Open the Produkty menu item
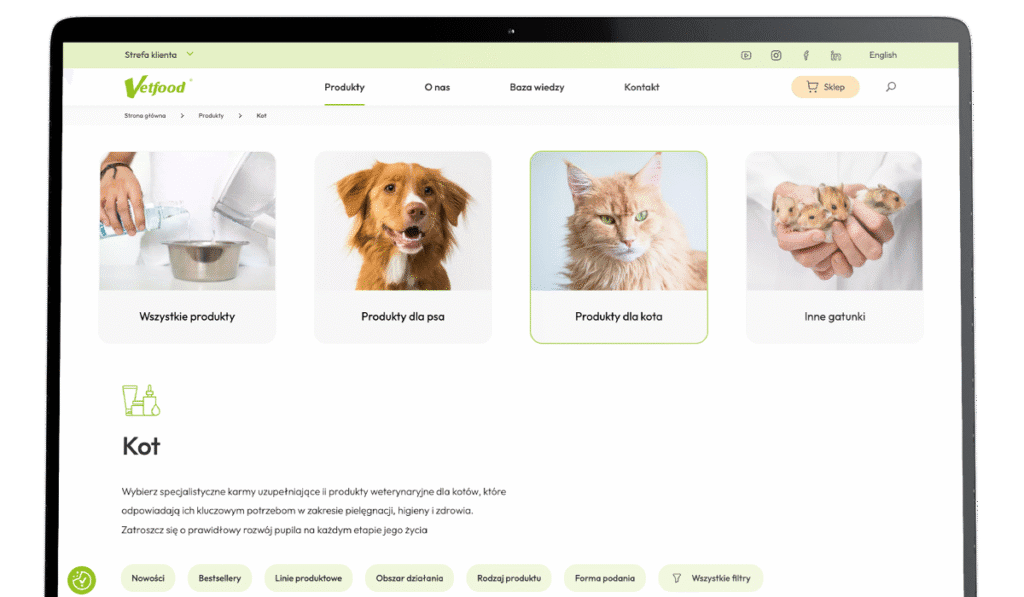The height and width of the screenshot is (597, 1024). (344, 87)
